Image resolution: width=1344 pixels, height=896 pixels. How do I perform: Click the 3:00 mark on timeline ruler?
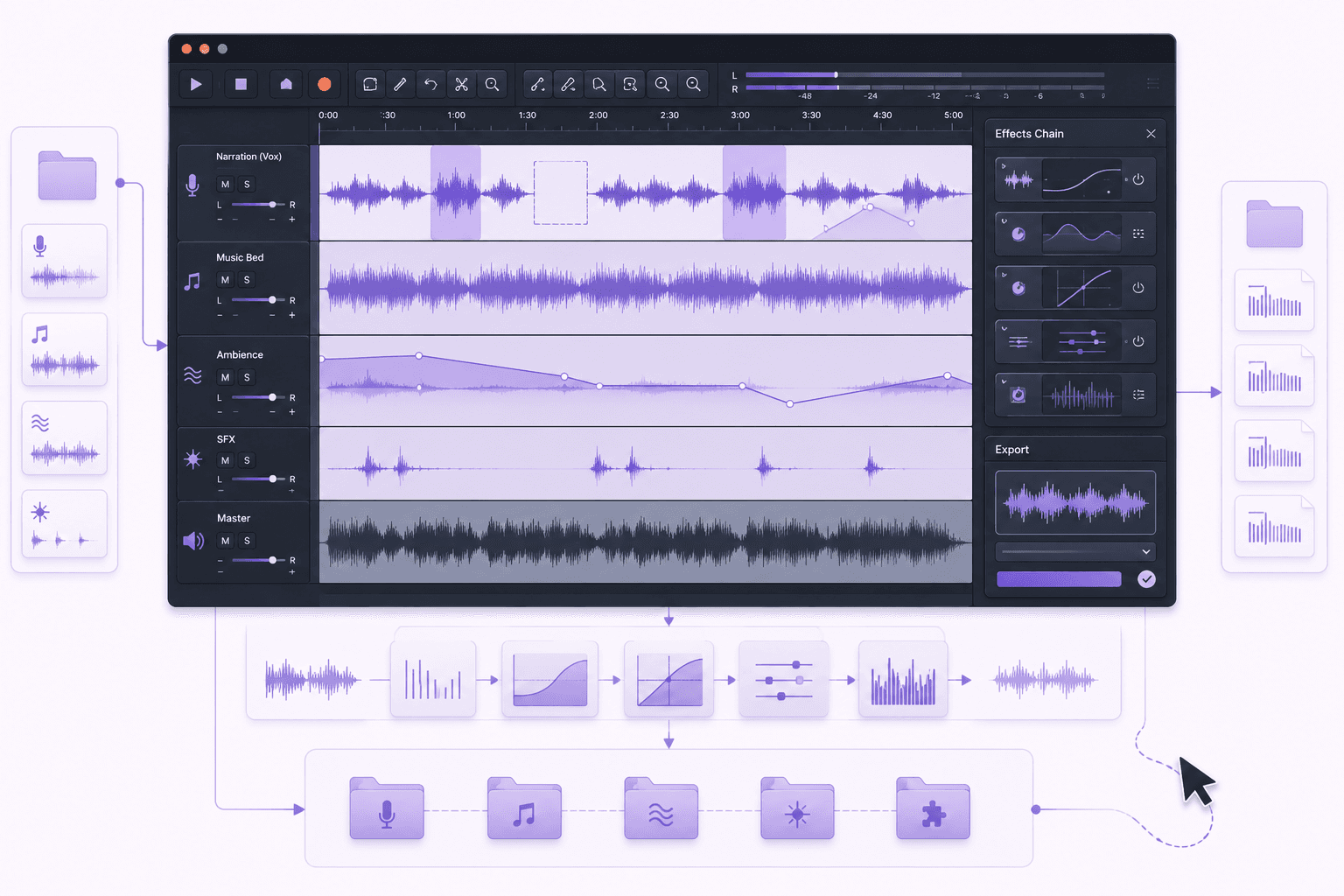click(x=740, y=115)
